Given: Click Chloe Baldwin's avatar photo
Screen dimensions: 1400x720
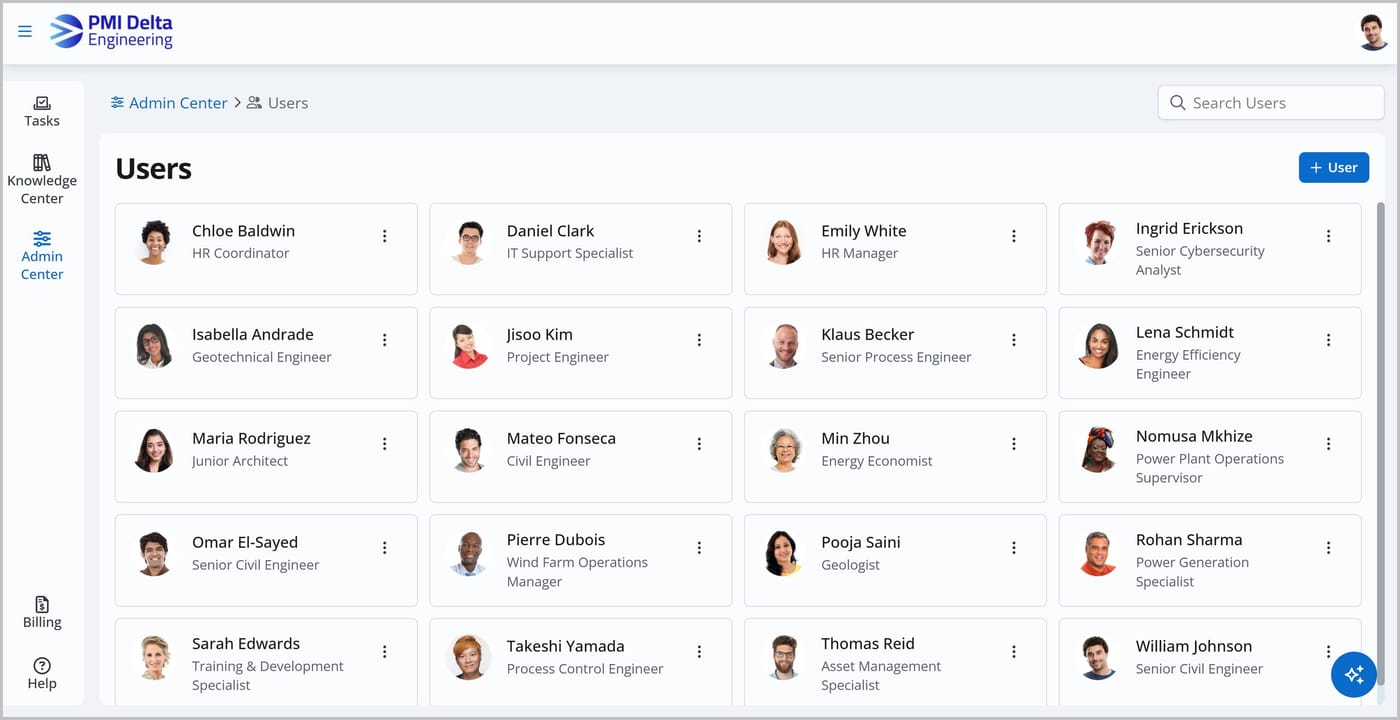Looking at the screenshot, I should (154, 242).
